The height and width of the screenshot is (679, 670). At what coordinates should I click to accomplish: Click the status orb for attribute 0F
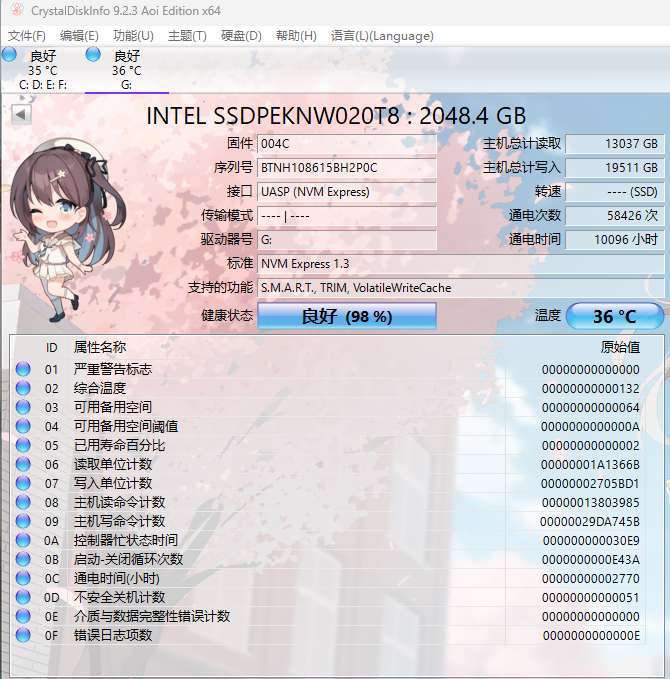(23, 635)
